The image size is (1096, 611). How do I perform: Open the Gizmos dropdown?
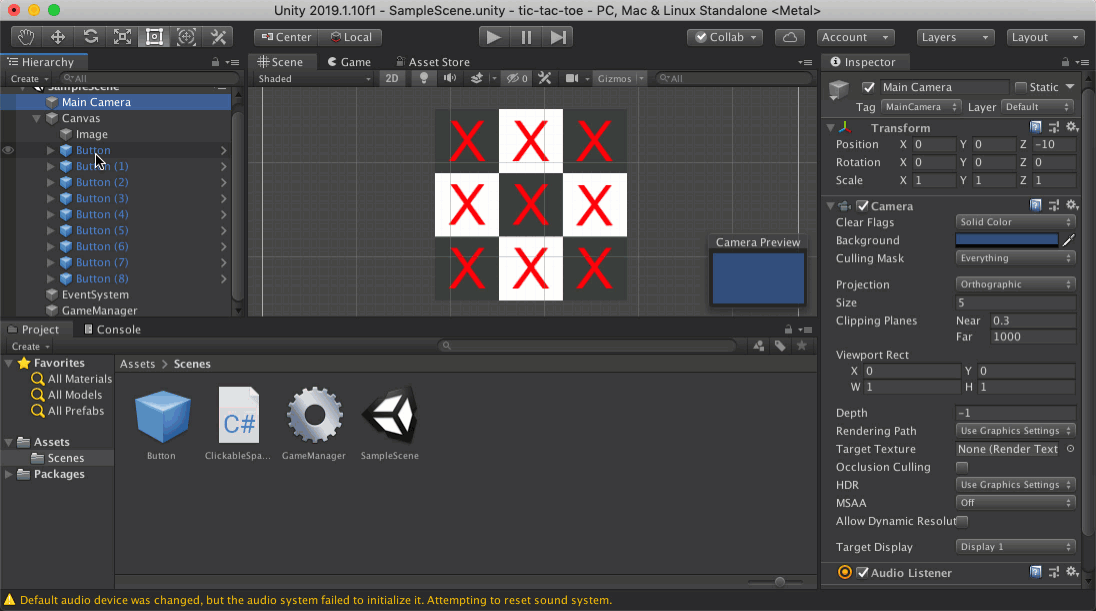point(620,78)
